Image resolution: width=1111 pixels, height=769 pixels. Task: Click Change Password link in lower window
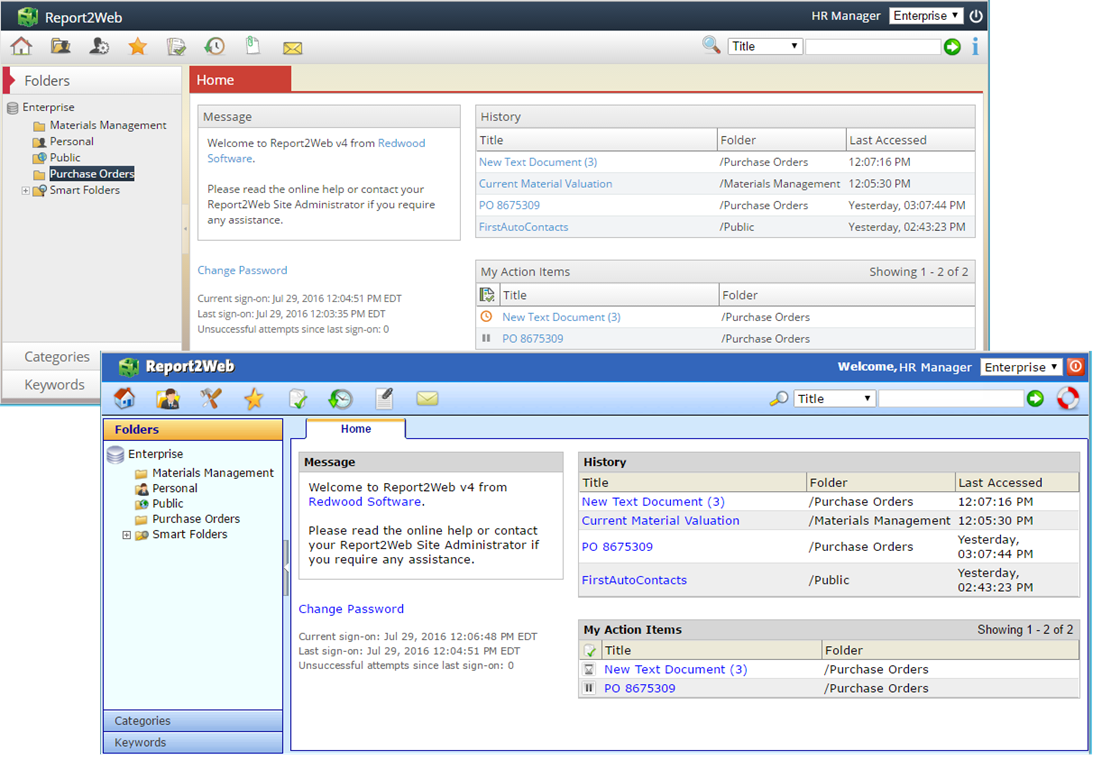[x=351, y=609]
